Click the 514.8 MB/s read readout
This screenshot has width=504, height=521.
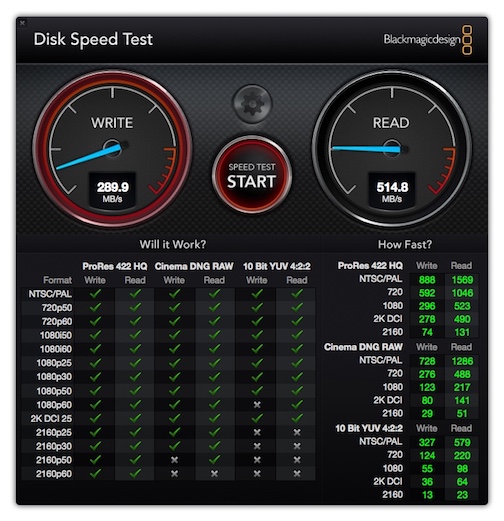392,192
